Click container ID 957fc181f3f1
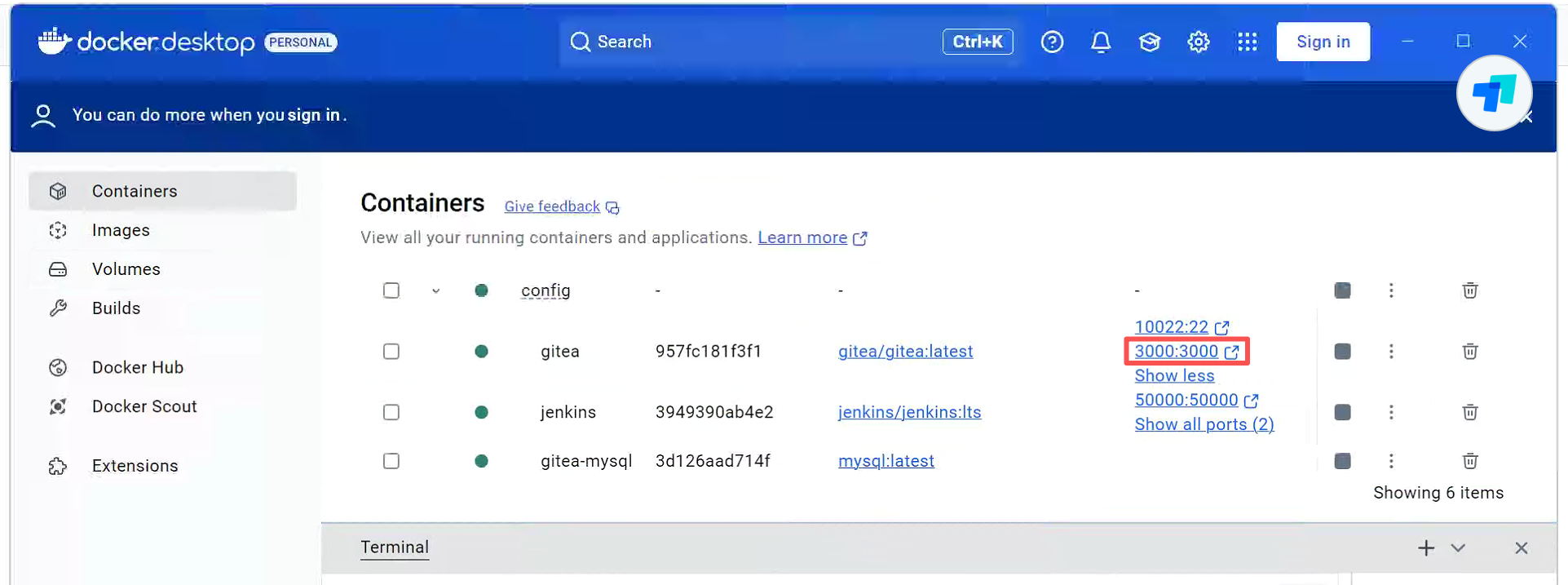The image size is (1568, 585). (x=709, y=352)
